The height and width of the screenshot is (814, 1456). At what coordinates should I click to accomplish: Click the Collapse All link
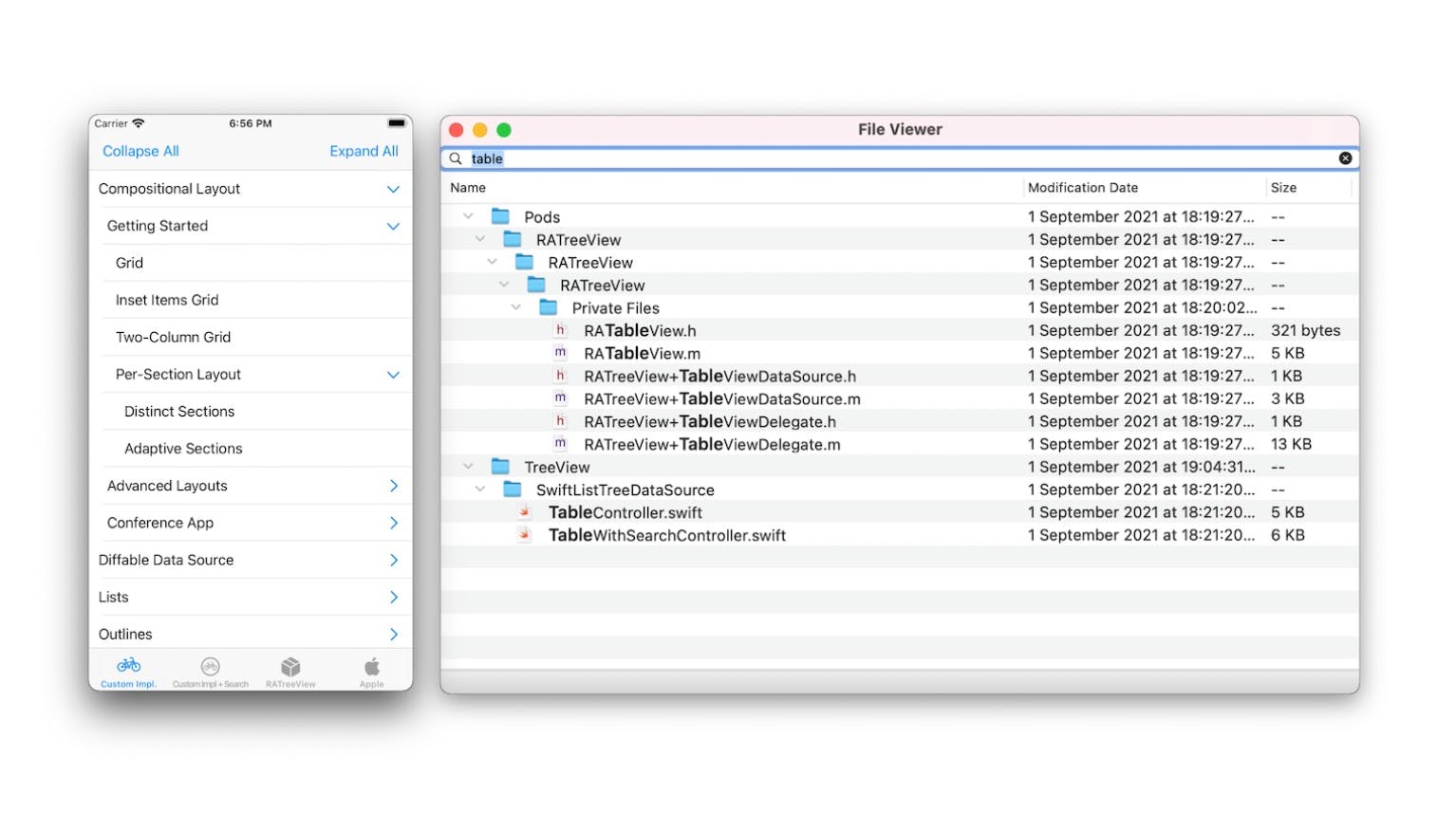(140, 151)
